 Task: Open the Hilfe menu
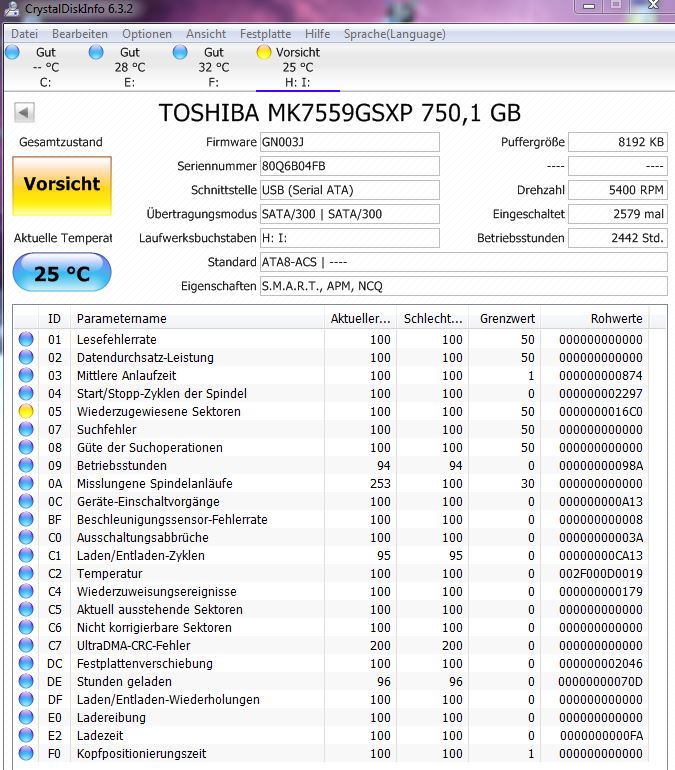(317, 34)
